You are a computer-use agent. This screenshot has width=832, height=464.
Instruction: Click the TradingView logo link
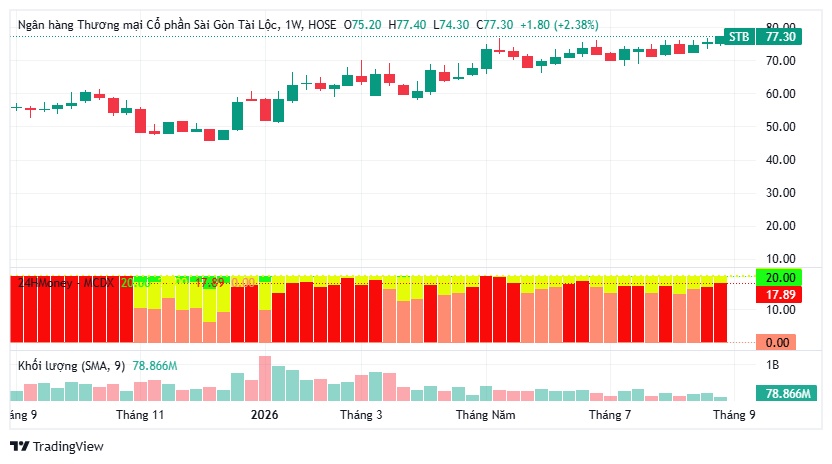pos(57,446)
